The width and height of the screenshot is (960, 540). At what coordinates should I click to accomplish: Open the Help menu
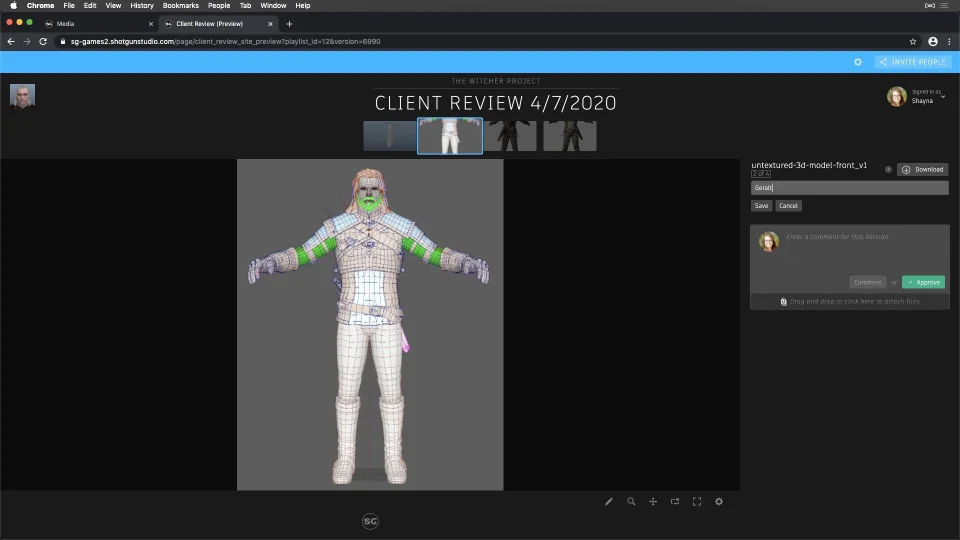pos(302,6)
